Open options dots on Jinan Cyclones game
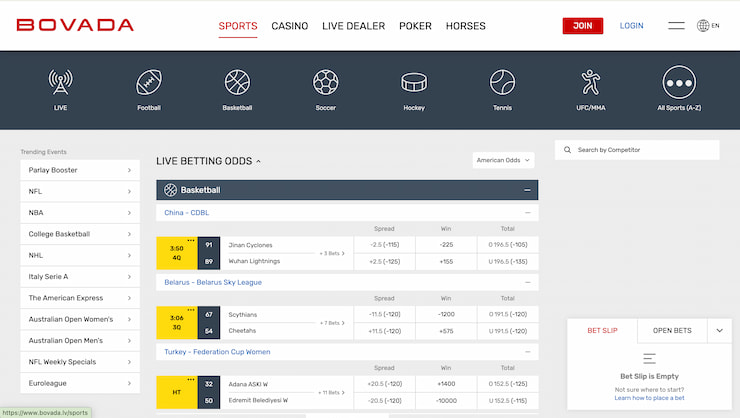The height and width of the screenshot is (418, 740). click(x=191, y=240)
